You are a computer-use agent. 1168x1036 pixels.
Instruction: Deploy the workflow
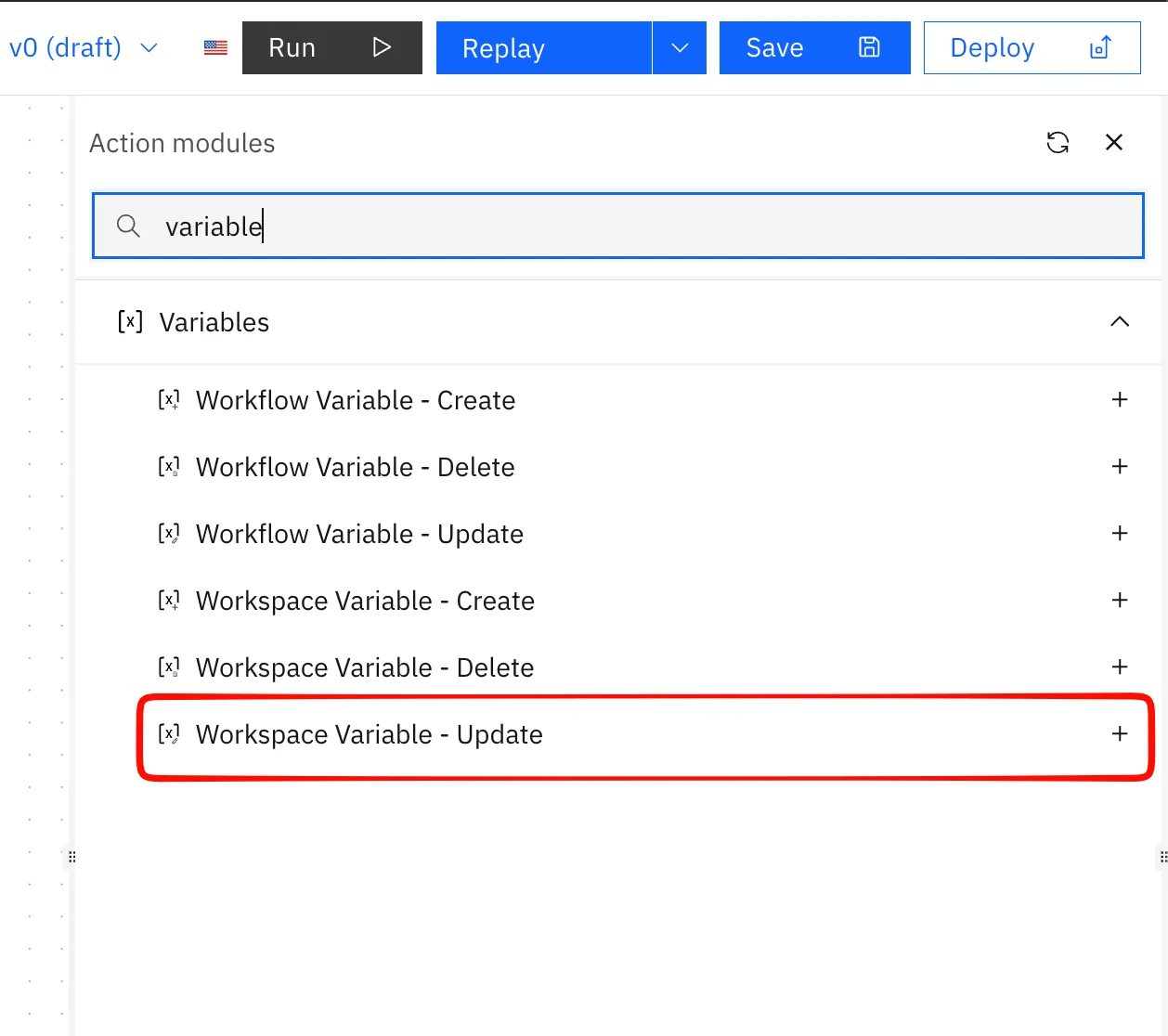coord(1032,47)
